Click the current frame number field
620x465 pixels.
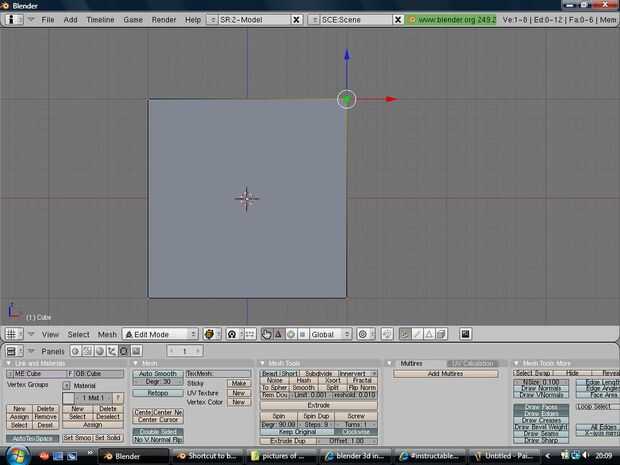point(185,351)
